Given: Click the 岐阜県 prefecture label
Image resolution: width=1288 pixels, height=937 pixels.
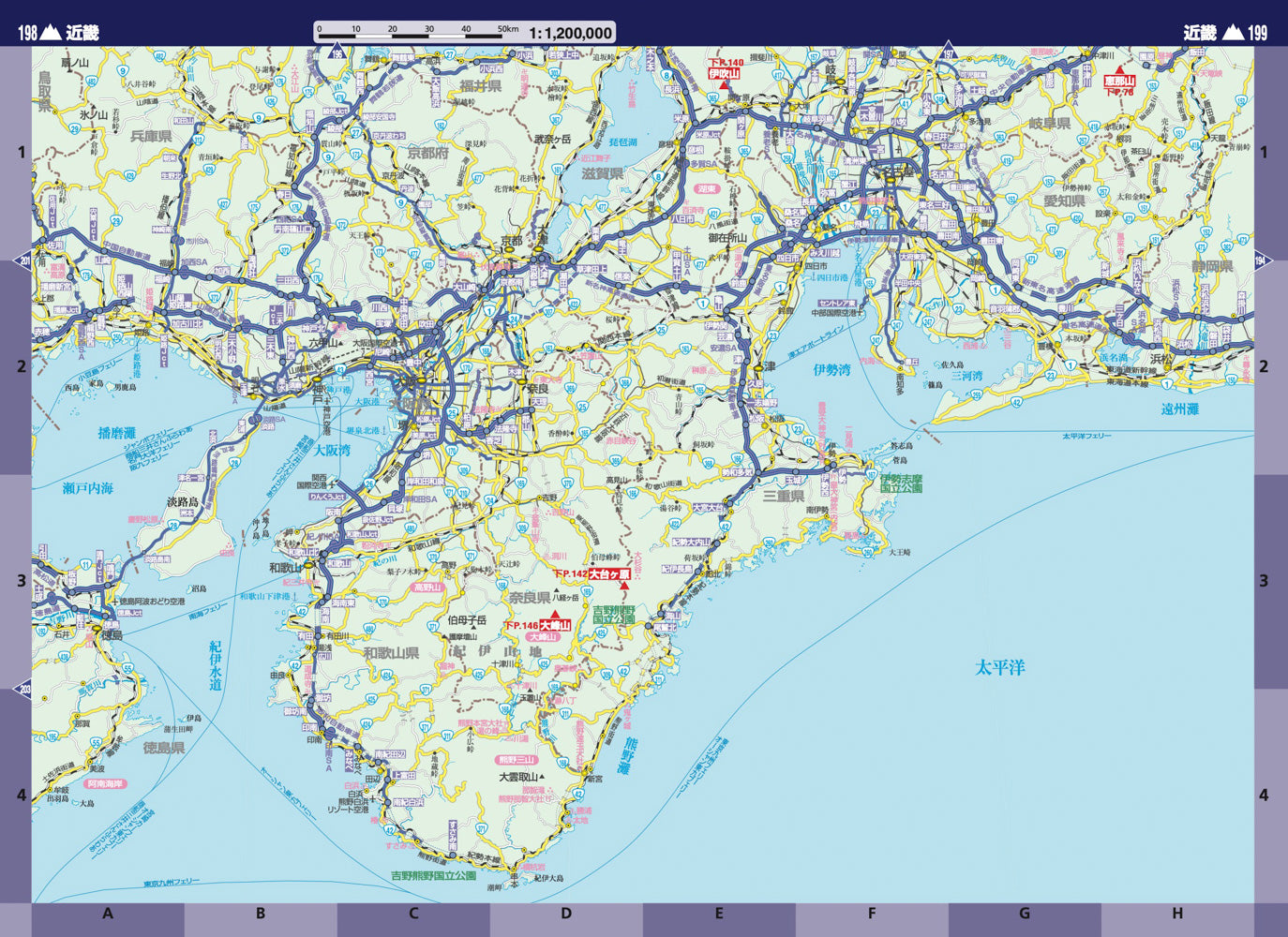Looking at the screenshot, I should click(1049, 123).
